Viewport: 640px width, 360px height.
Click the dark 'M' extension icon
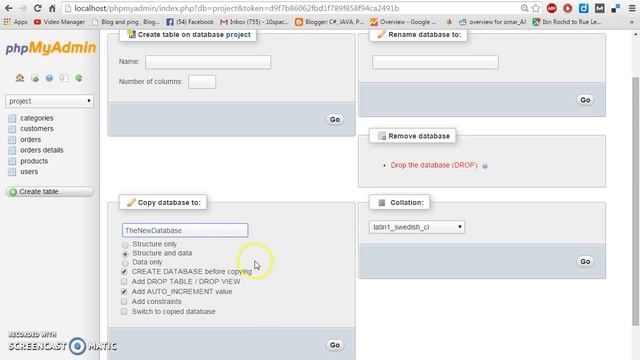point(599,8)
